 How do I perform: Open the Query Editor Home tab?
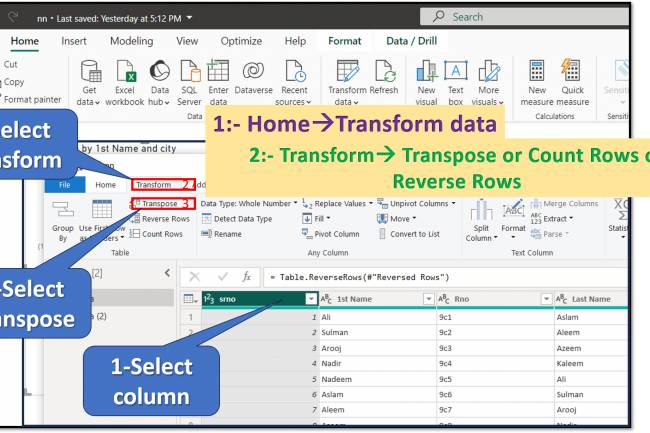[x=105, y=185]
